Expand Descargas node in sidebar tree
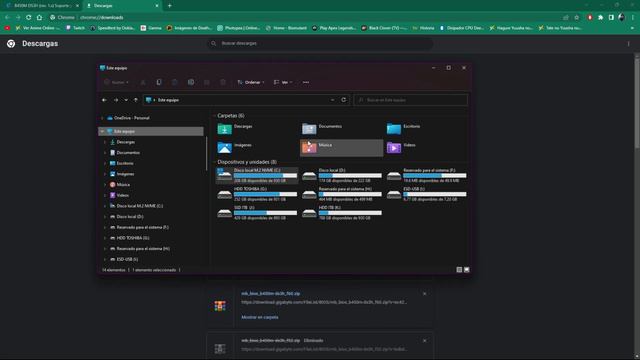The image size is (640, 360). pyautogui.click(x=105, y=142)
